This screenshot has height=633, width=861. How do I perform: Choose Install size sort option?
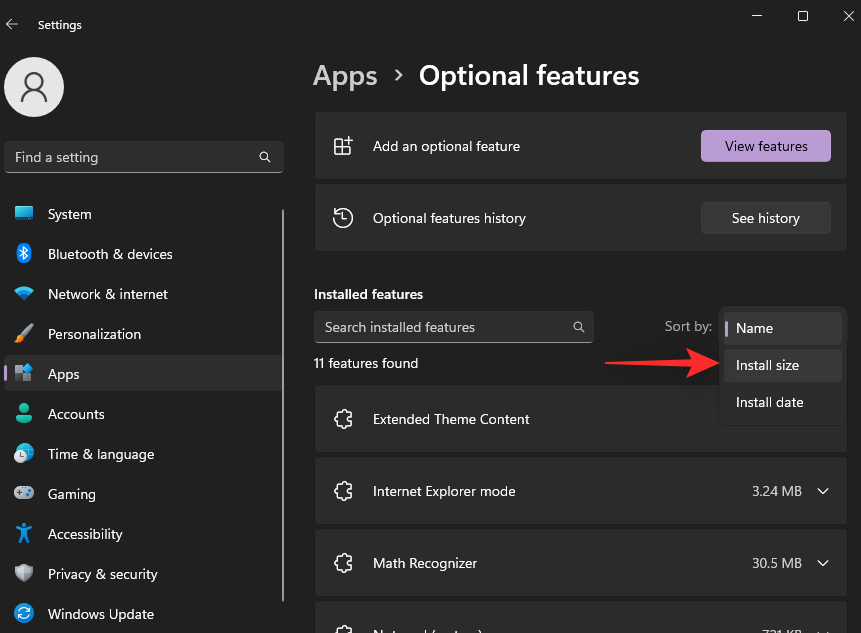coord(782,365)
